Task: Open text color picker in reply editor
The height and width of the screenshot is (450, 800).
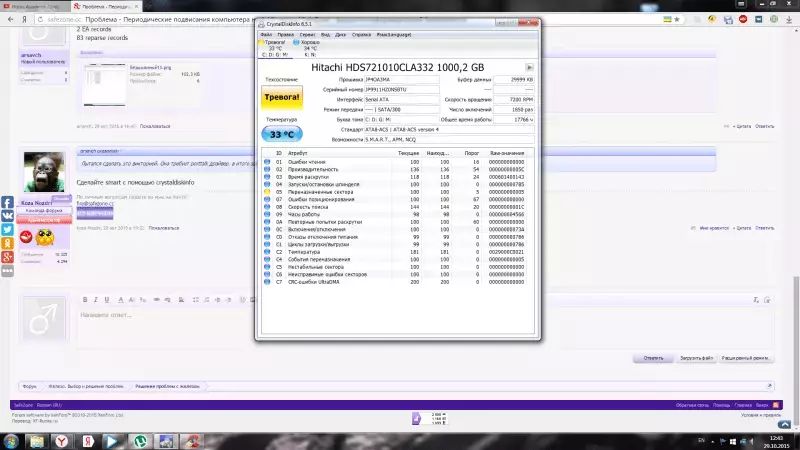Action: (x=121, y=299)
